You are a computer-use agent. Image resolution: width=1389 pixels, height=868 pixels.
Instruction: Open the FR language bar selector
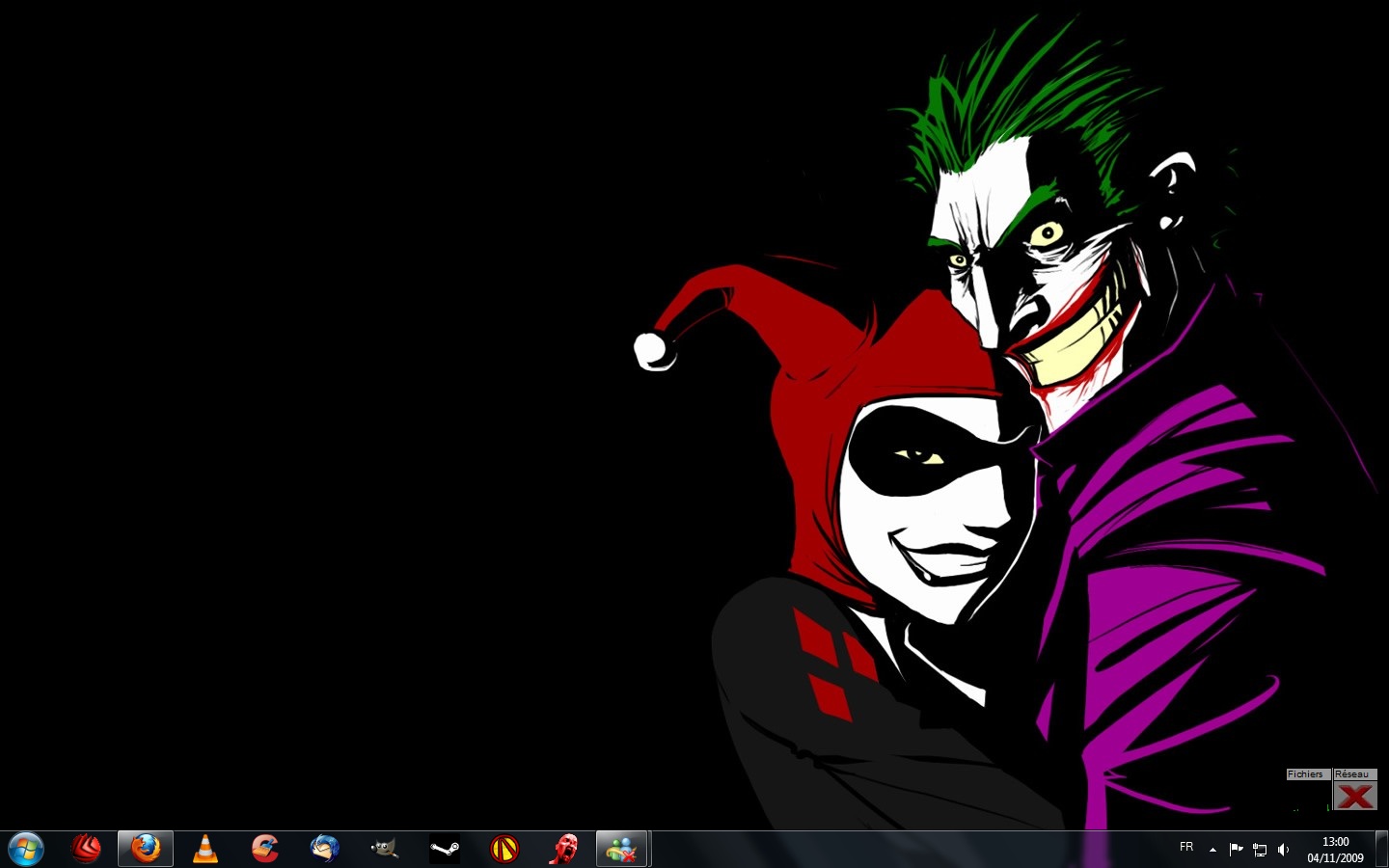point(1186,847)
